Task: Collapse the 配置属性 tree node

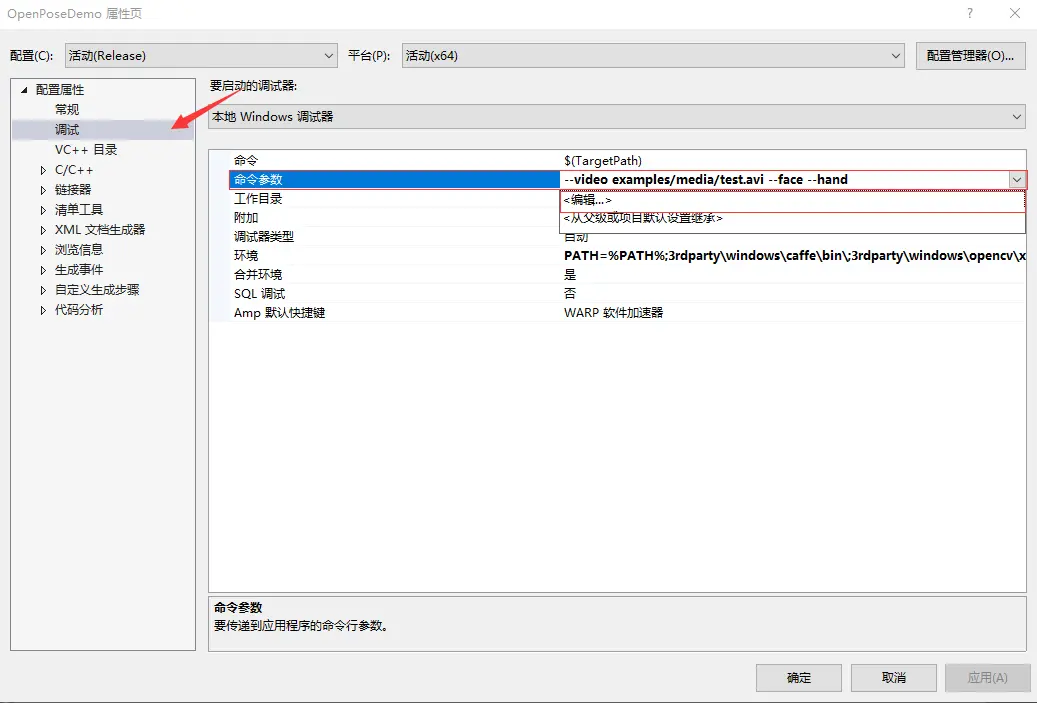Action: [24, 89]
